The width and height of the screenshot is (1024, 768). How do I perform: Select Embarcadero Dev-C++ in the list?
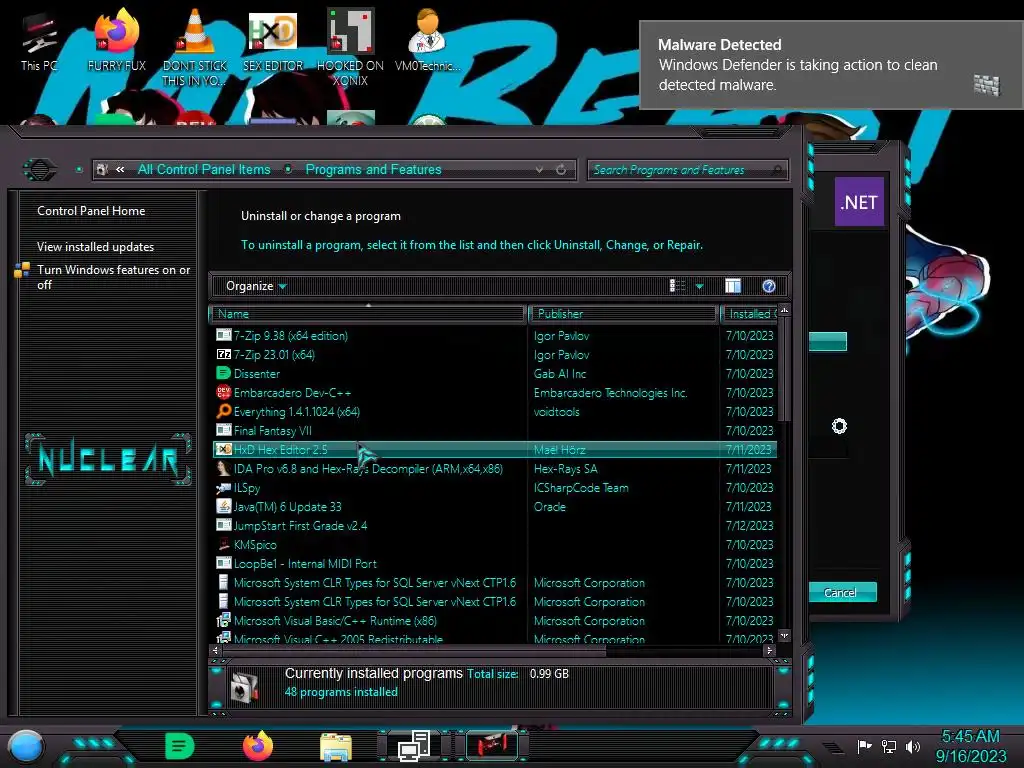[x=494, y=392]
